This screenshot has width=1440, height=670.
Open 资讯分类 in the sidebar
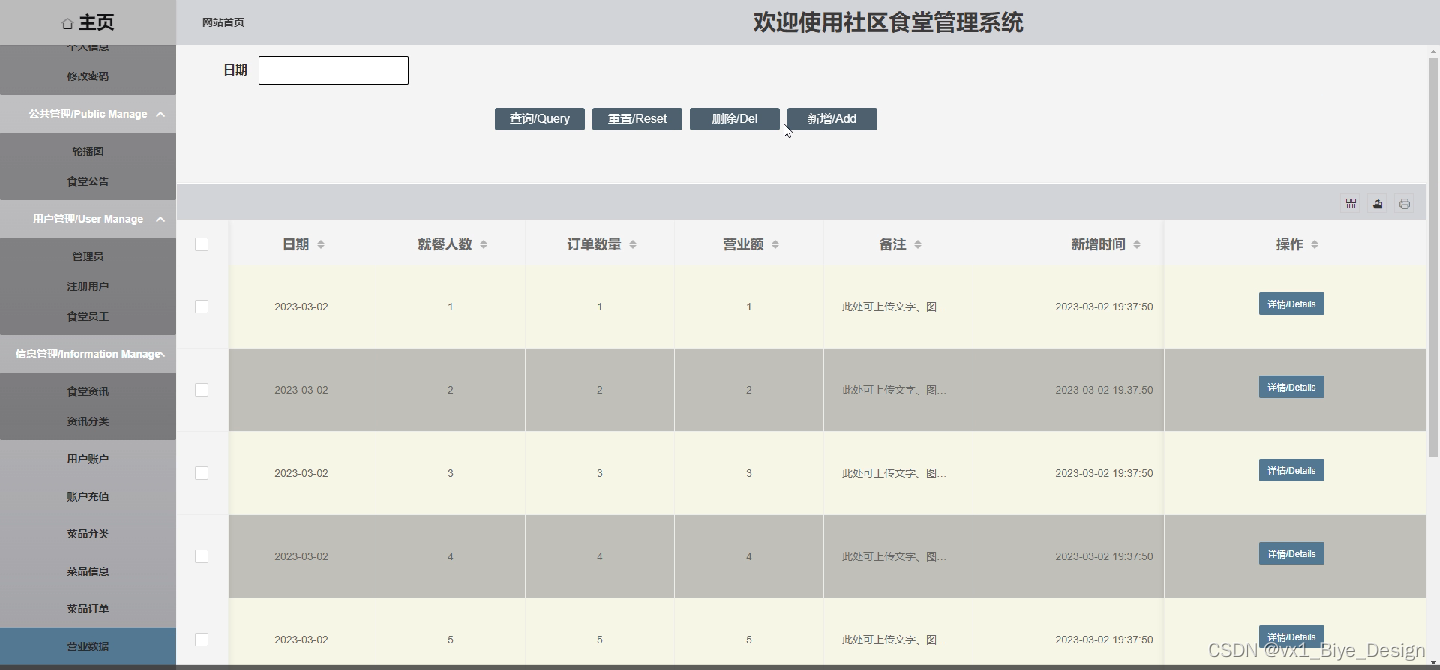click(x=88, y=422)
